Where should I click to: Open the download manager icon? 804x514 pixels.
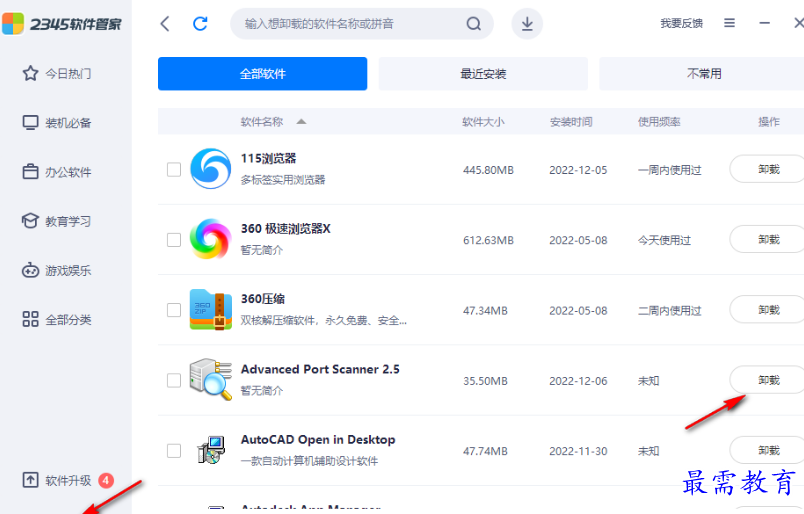(527, 24)
